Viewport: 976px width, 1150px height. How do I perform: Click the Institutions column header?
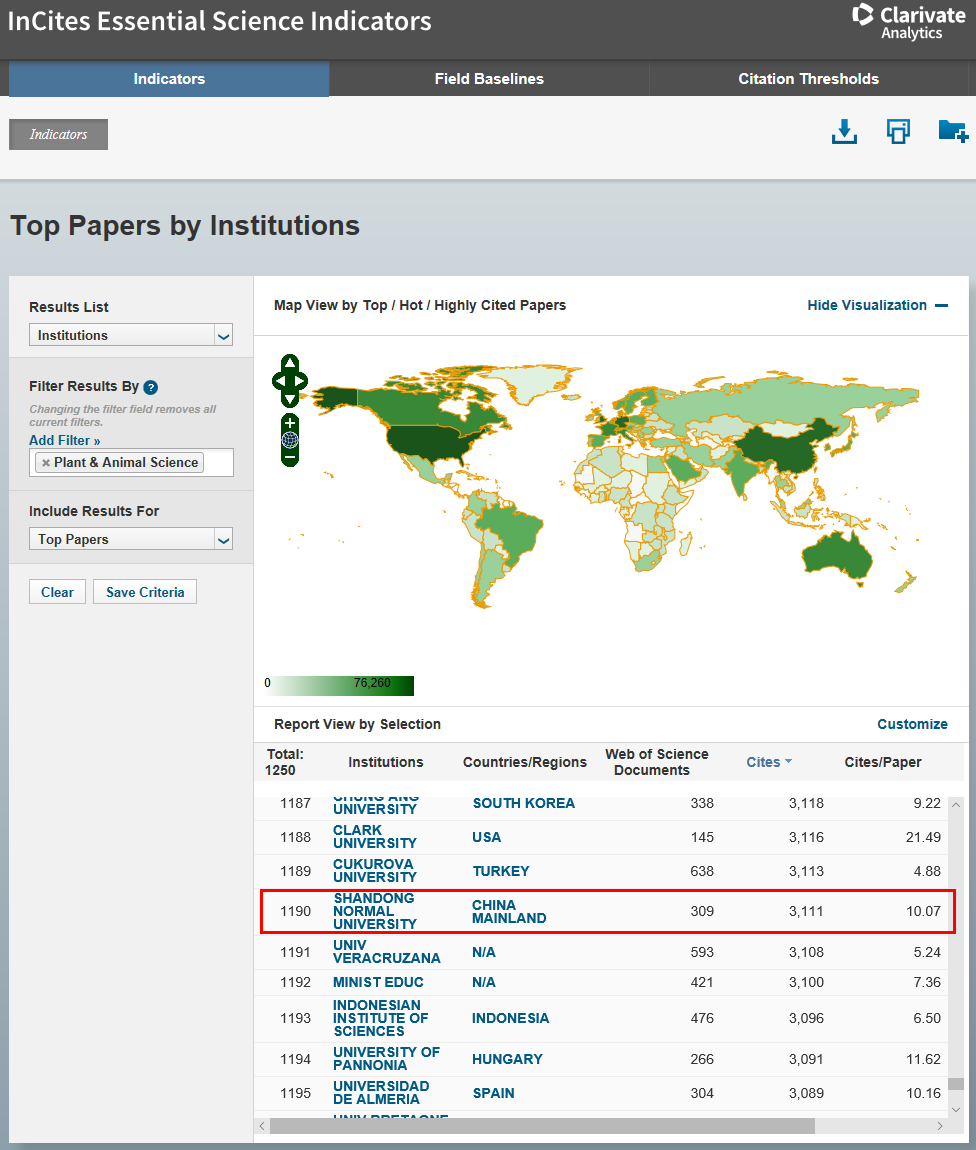(386, 762)
